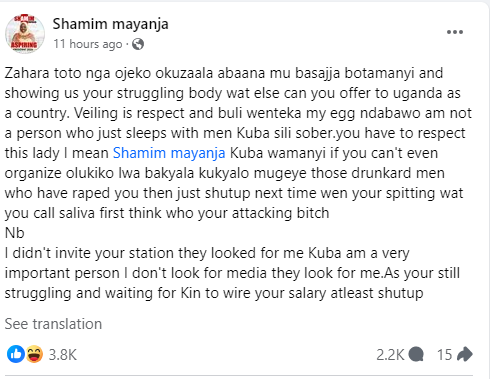Viewport: 490px width, 379px height.
Task: Click the blue Like reaction icon
Action: (16, 354)
